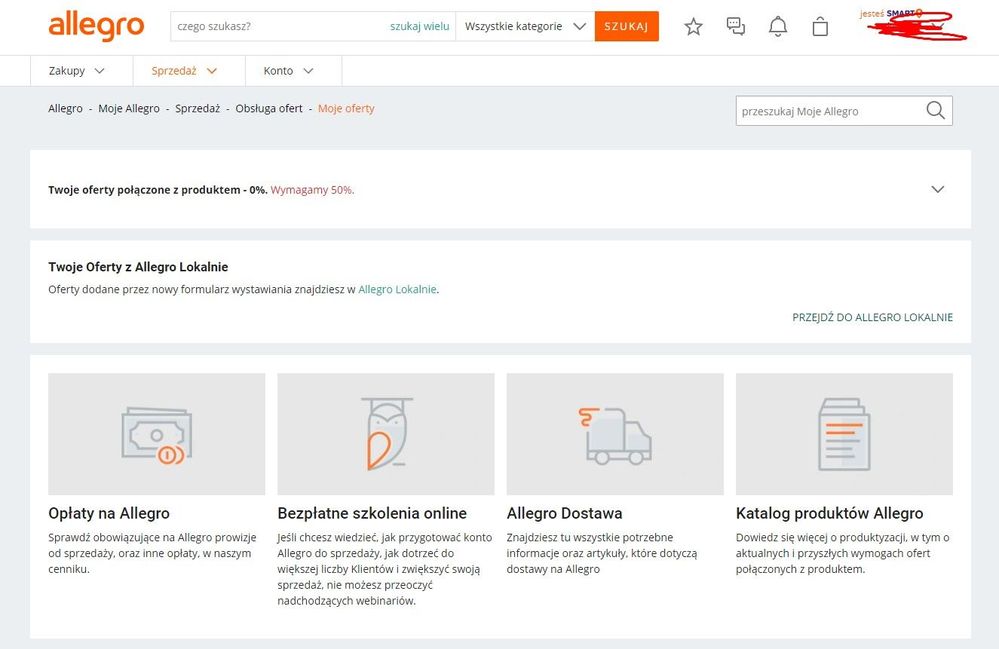Click the allegro logo
Viewport: 999px width, 649px height.
(x=96, y=26)
